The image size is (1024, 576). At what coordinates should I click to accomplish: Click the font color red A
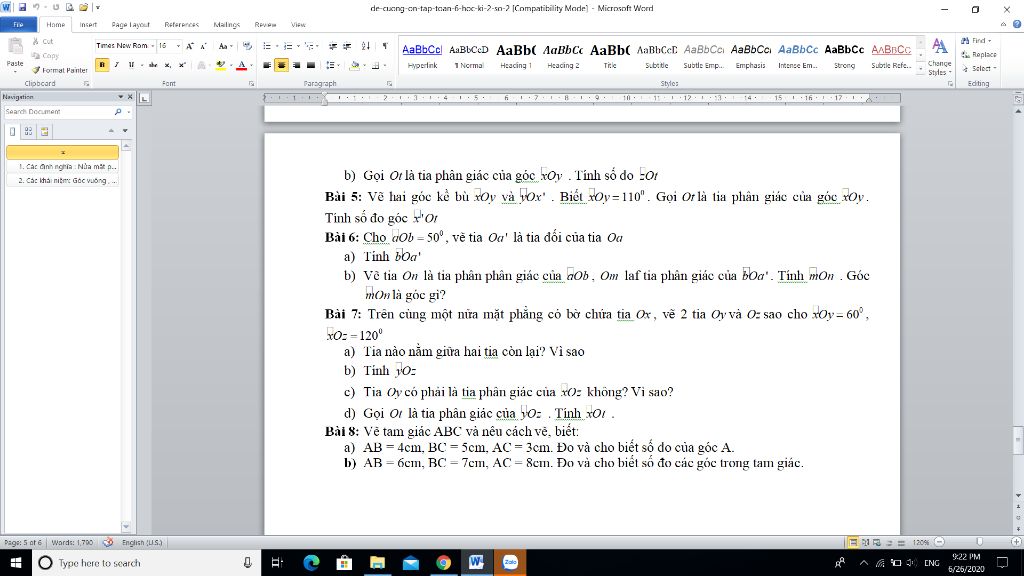tap(242, 65)
